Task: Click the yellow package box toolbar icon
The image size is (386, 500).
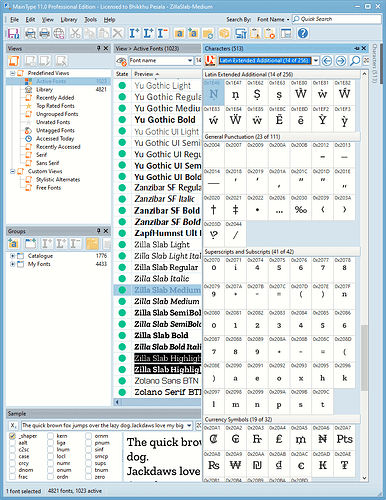Action: click(x=224, y=33)
